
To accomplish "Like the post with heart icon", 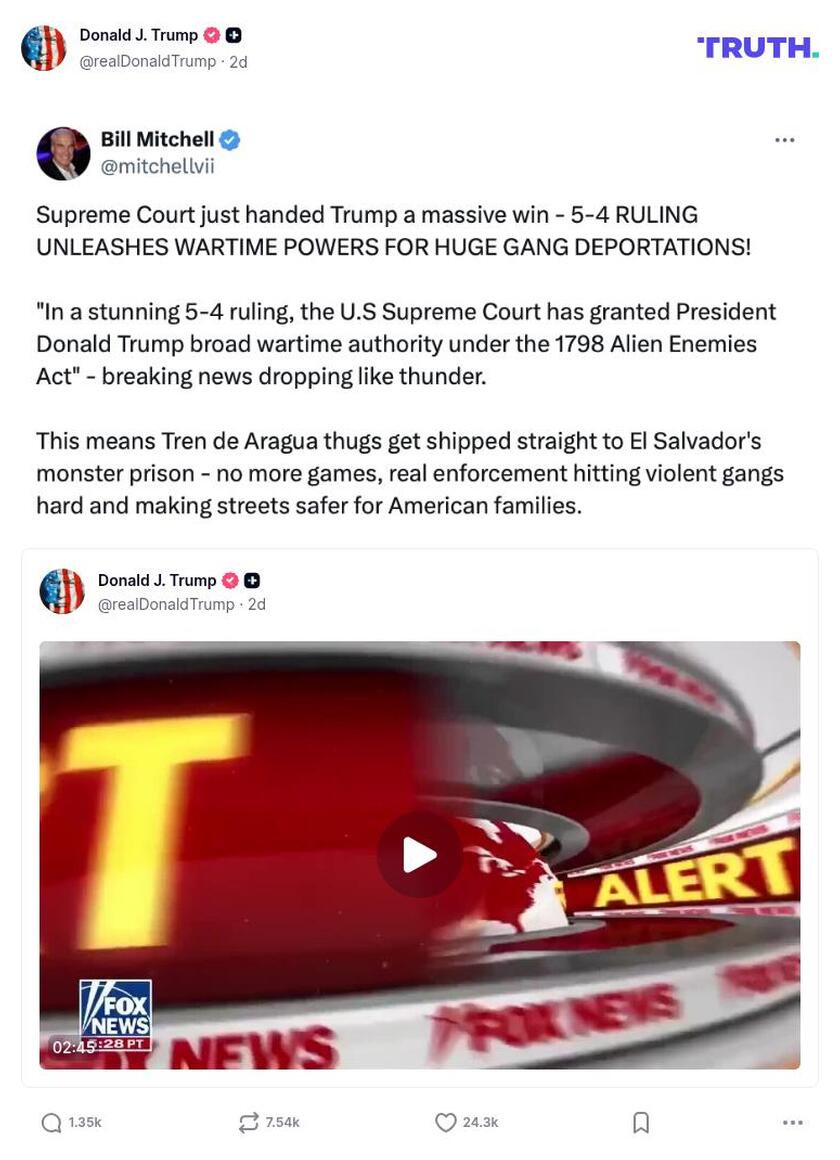I will (446, 1122).
